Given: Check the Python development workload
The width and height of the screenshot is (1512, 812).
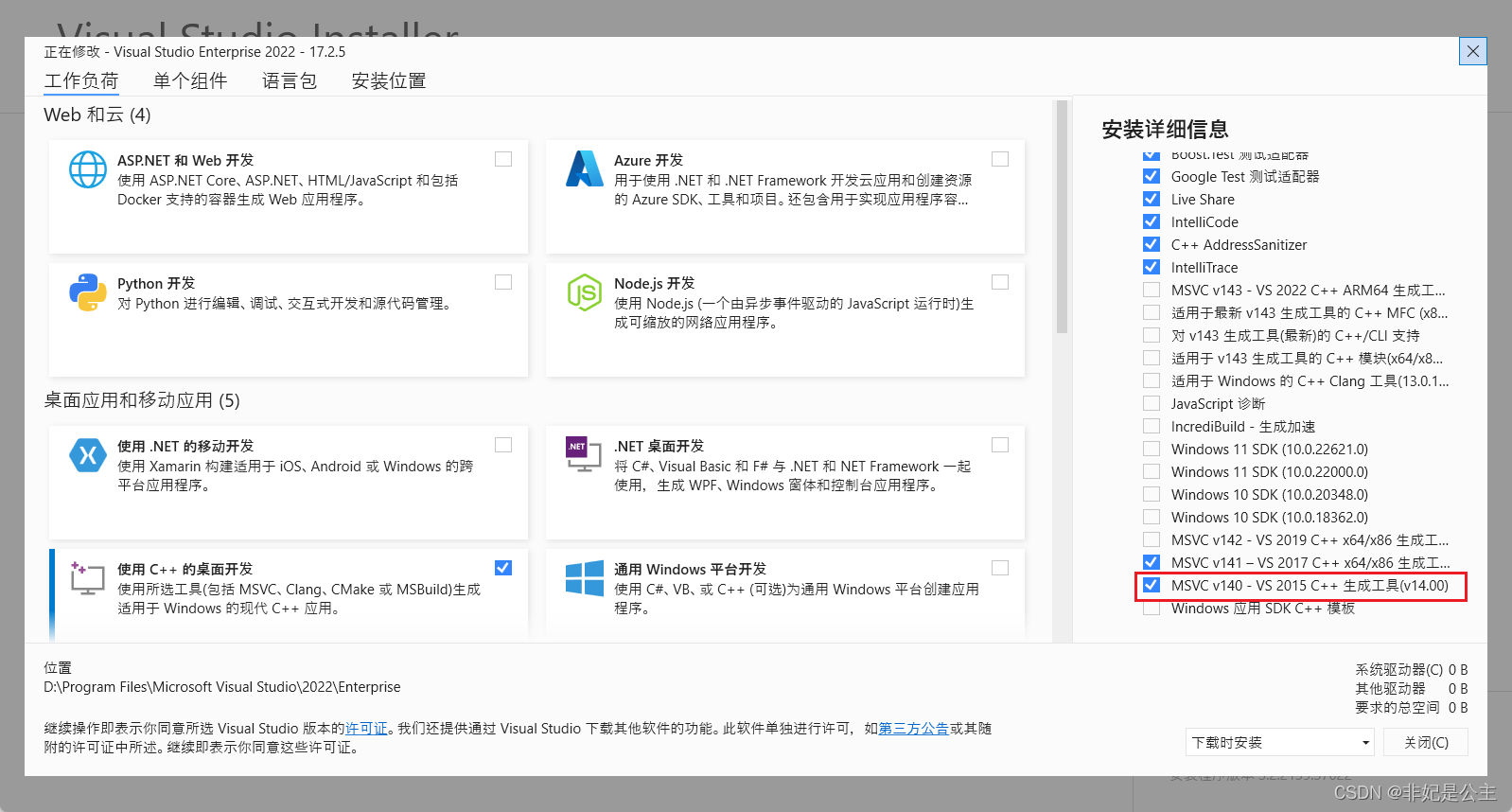Looking at the screenshot, I should [x=503, y=282].
